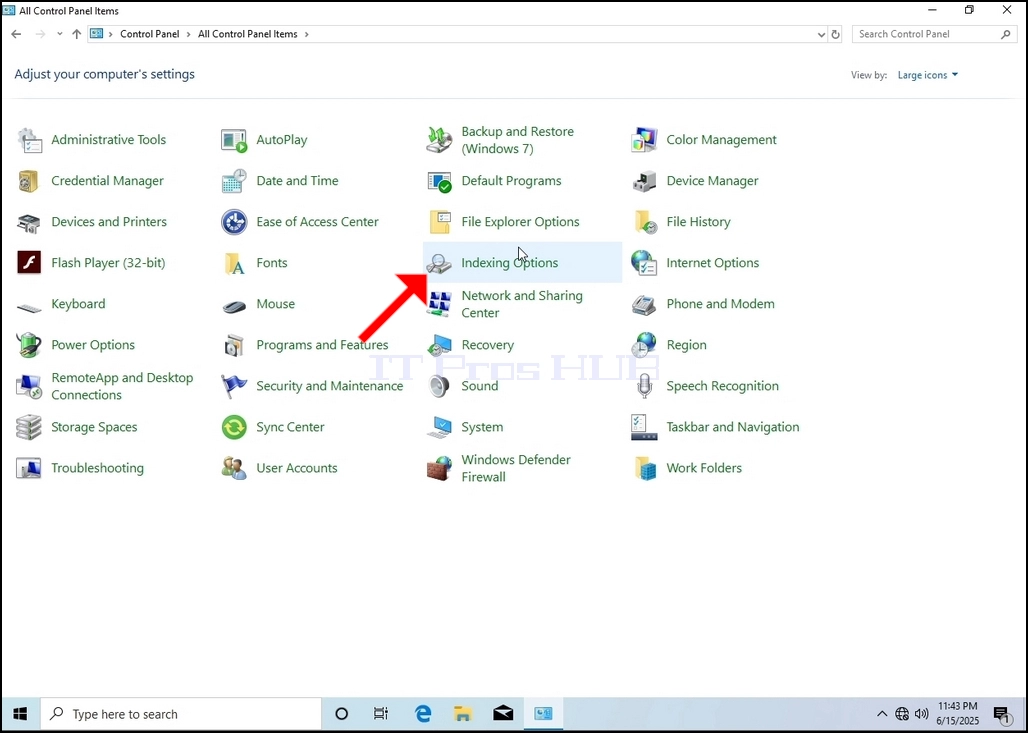Click the System link
The width and height of the screenshot is (1028, 733).
pyautogui.click(x=482, y=427)
